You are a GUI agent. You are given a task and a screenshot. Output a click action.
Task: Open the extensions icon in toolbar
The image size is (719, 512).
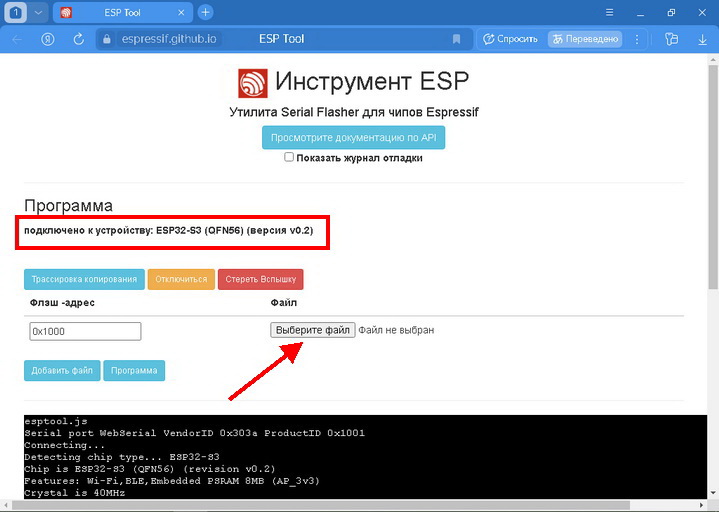(x=671, y=39)
